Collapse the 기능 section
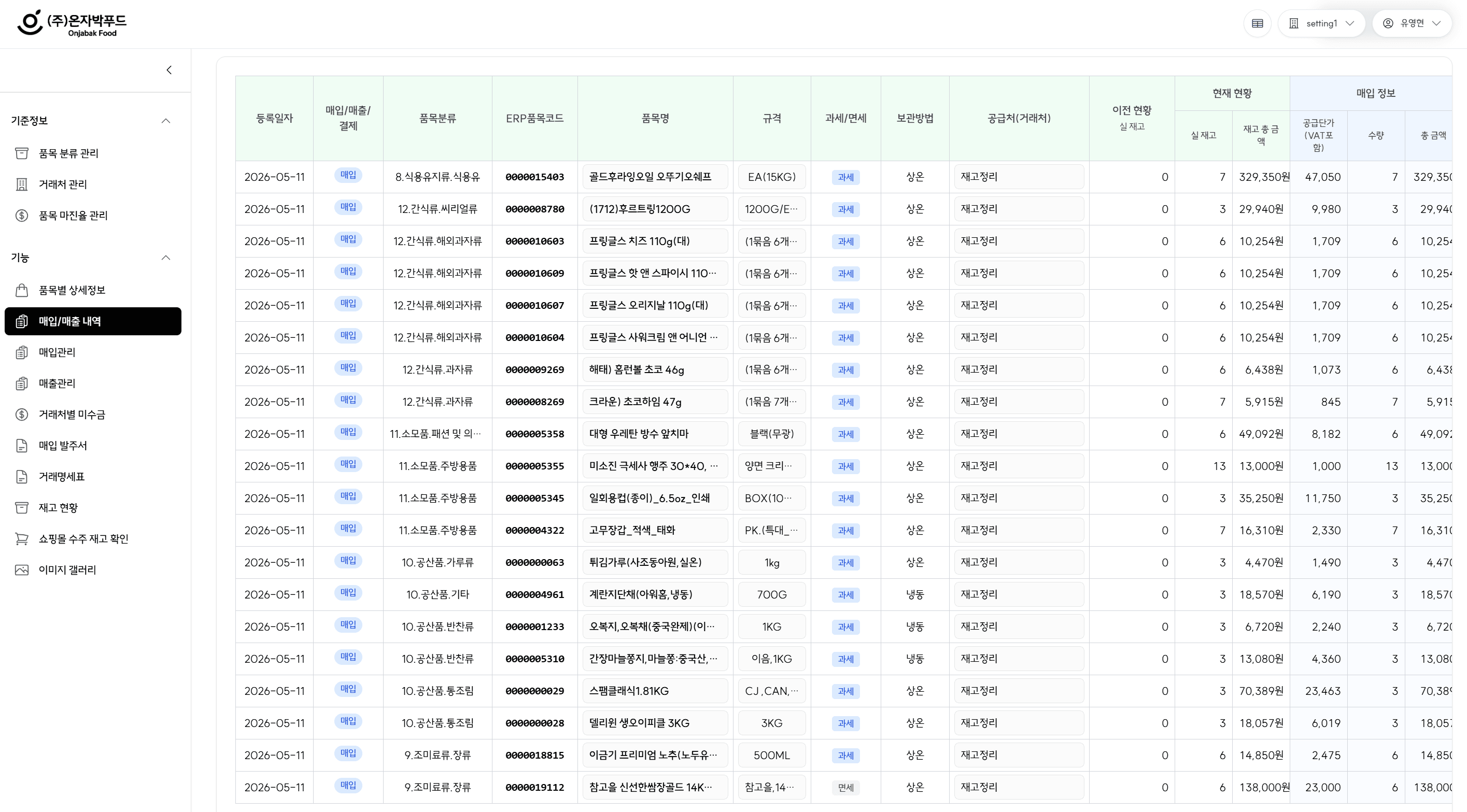1467x812 pixels. [x=166, y=258]
